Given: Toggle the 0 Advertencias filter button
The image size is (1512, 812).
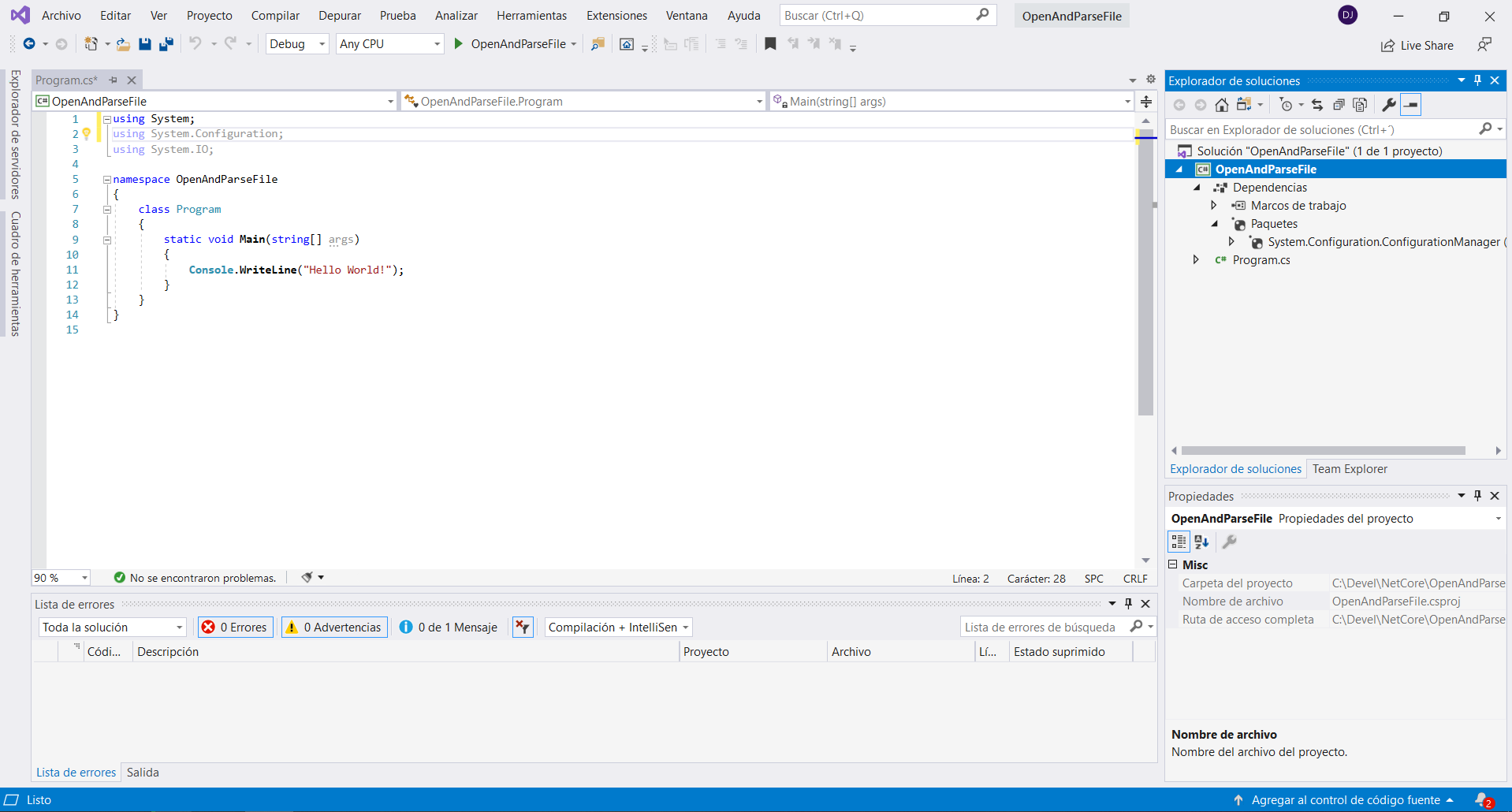Looking at the screenshot, I should coord(334,628).
